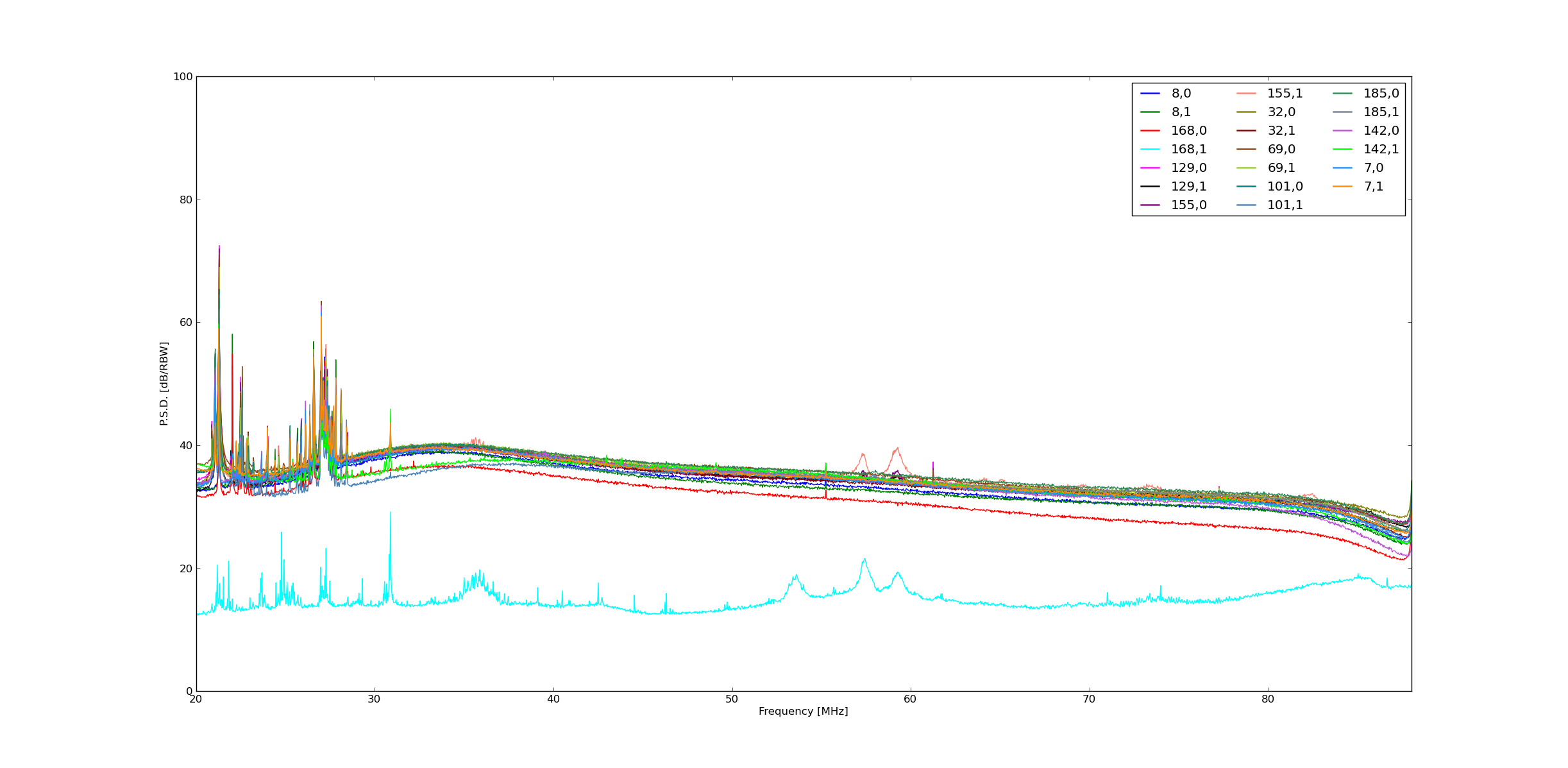Click x-axis tick label 40
This screenshot has width=1568, height=768.
[x=553, y=699]
